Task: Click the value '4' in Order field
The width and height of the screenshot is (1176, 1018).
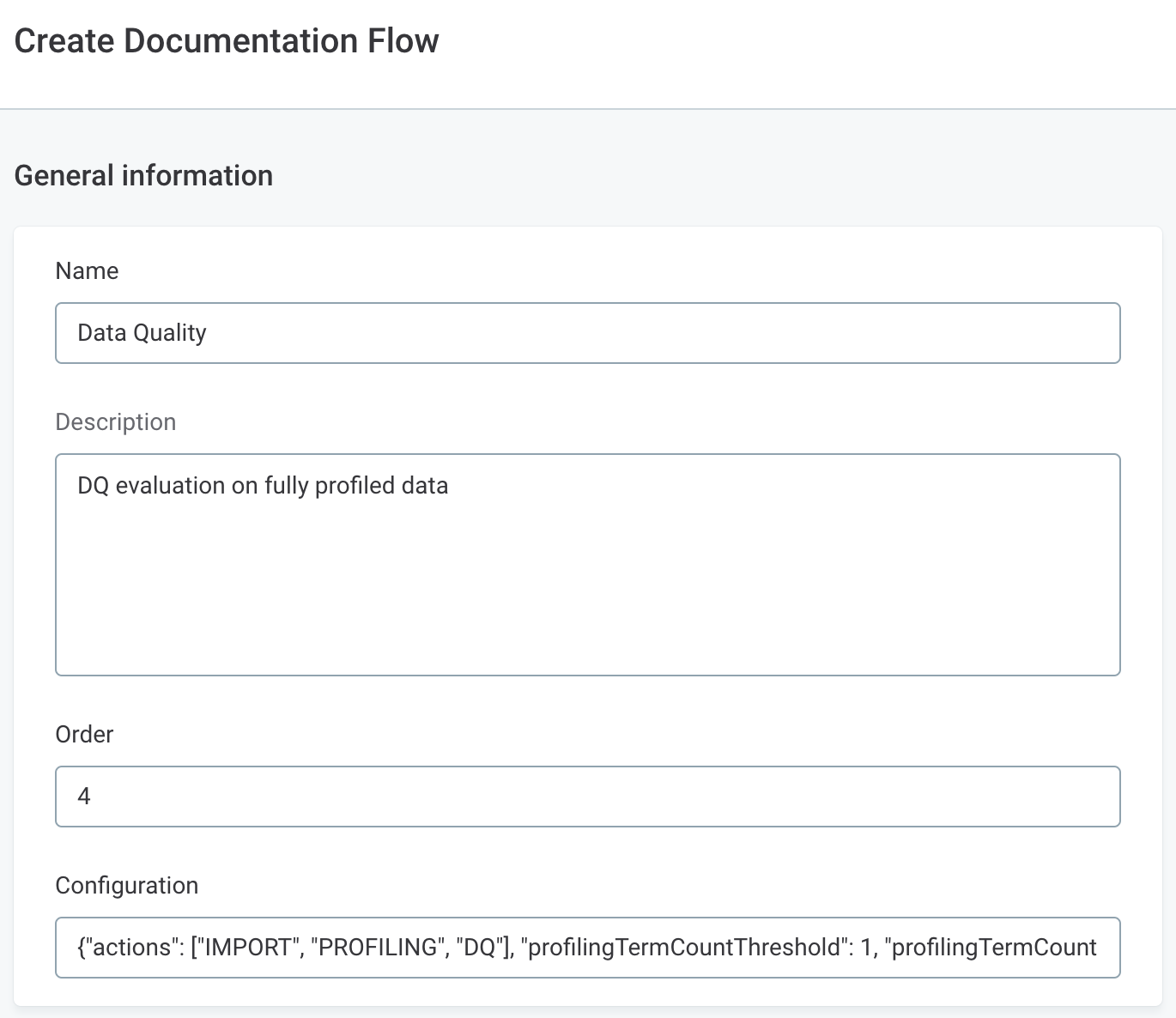Action: (82, 797)
